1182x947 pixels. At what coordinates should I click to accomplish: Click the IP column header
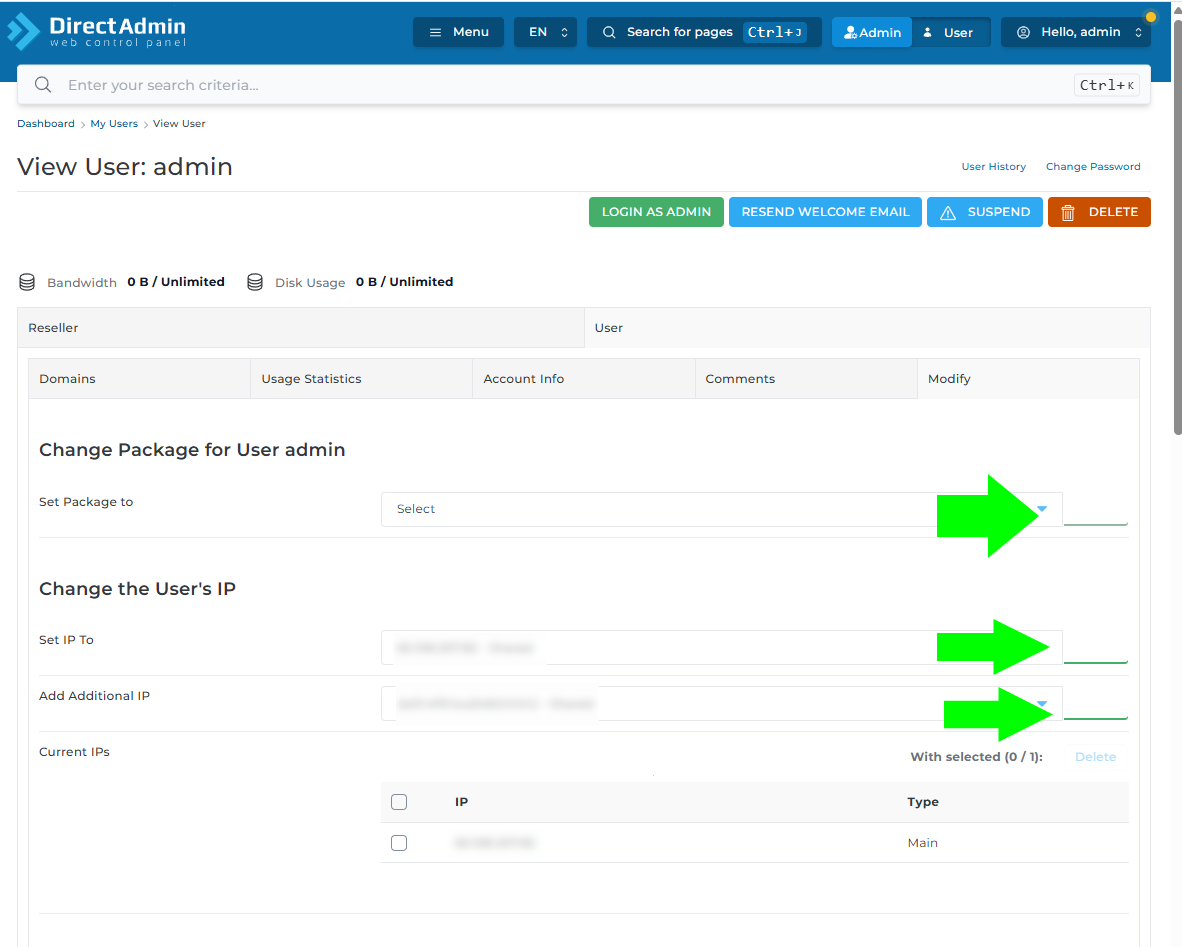coord(461,802)
